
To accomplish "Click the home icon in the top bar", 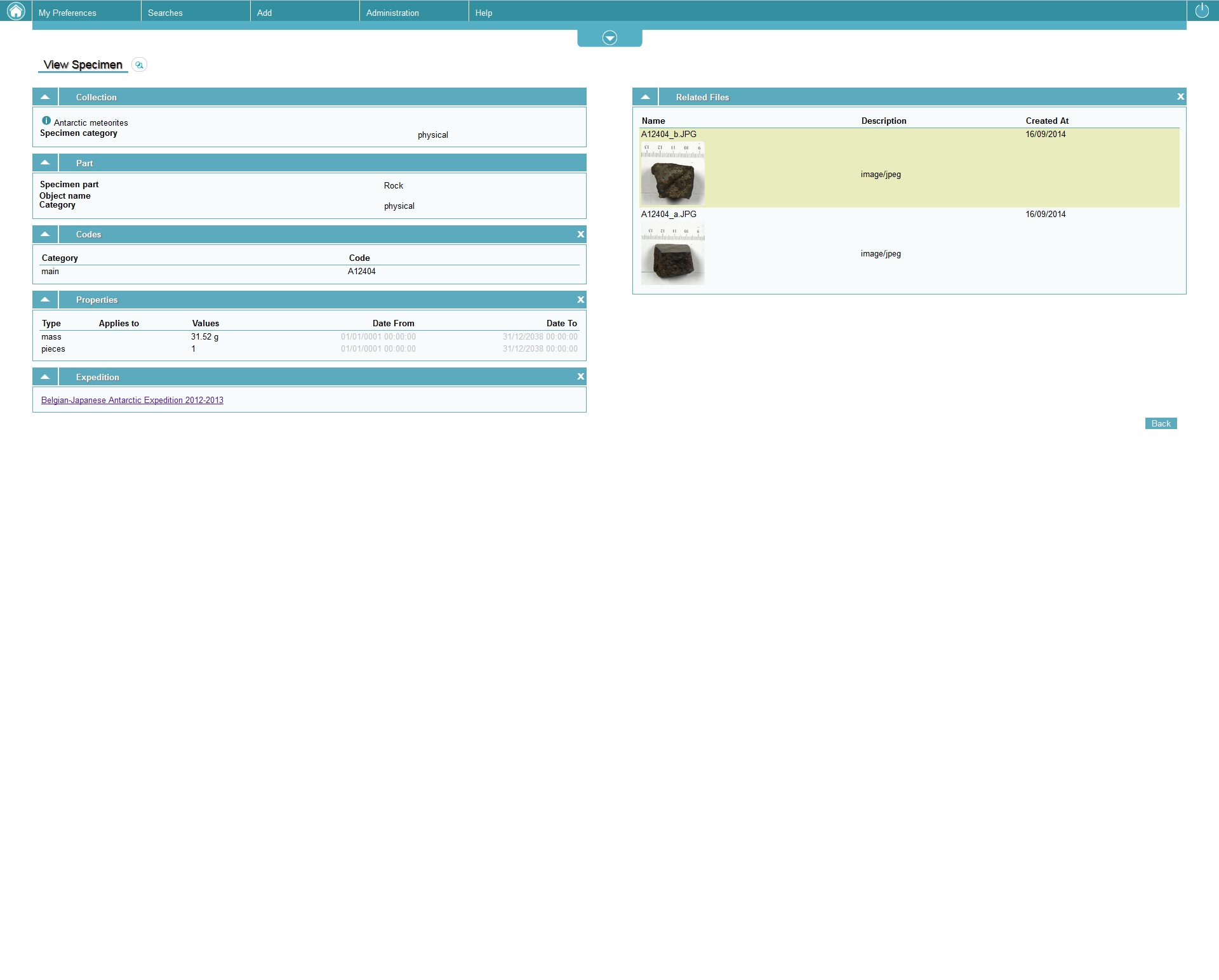I will tap(16, 11).
